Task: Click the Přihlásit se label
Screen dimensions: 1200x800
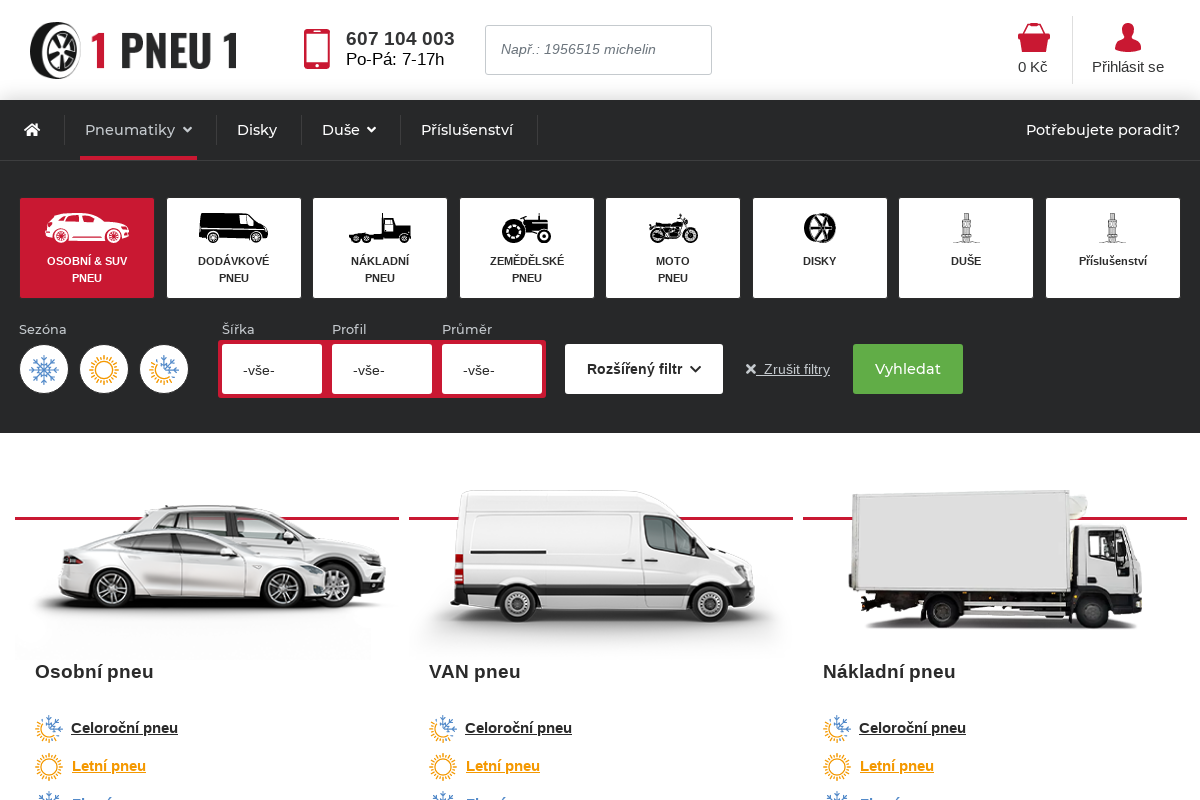Action: pyautogui.click(x=1128, y=67)
